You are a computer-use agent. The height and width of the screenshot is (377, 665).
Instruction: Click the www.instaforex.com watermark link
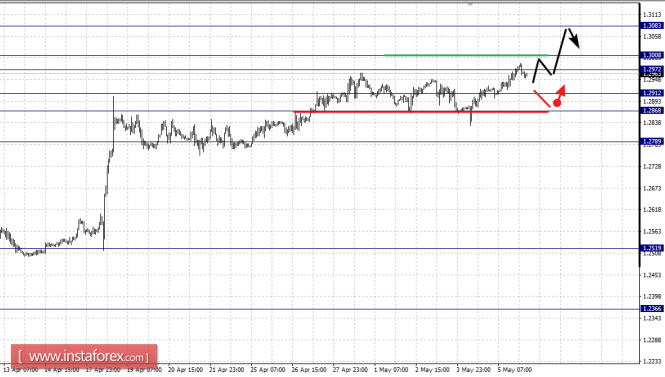pos(84,356)
